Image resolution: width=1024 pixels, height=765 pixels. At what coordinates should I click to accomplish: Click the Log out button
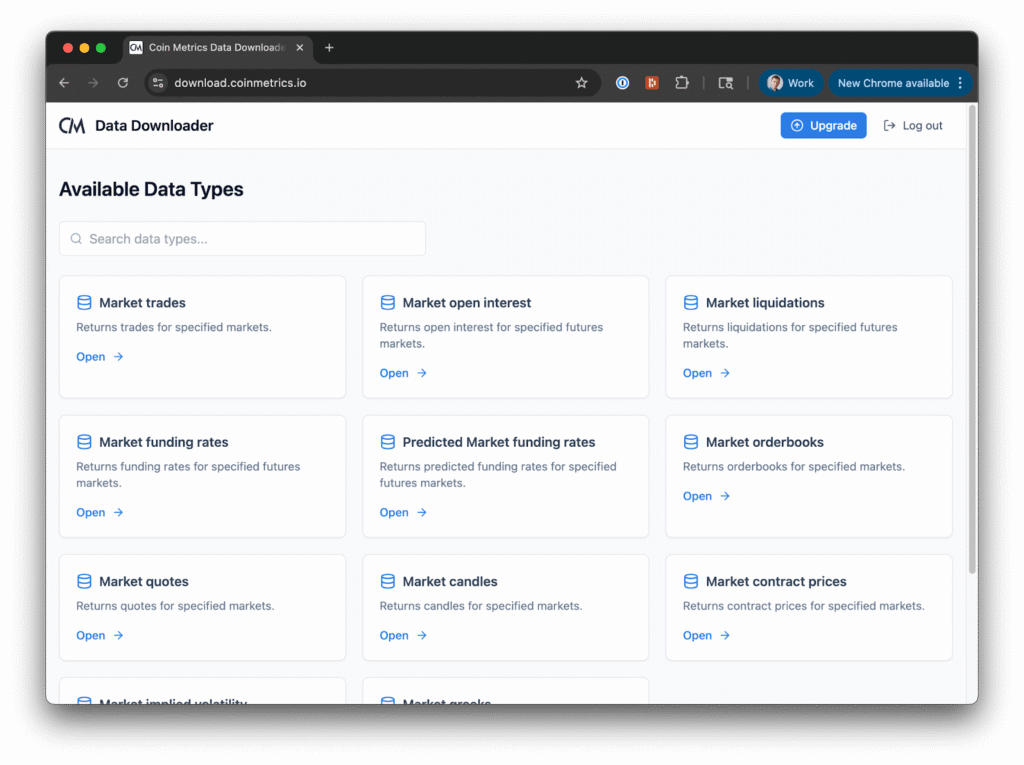pos(913,125)
